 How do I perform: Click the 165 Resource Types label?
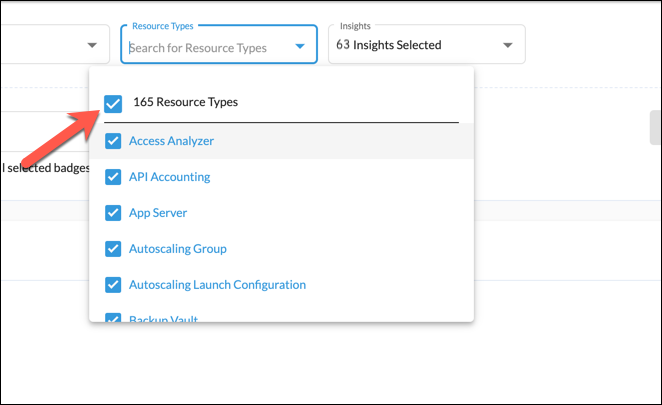click(x=186, y=102)
